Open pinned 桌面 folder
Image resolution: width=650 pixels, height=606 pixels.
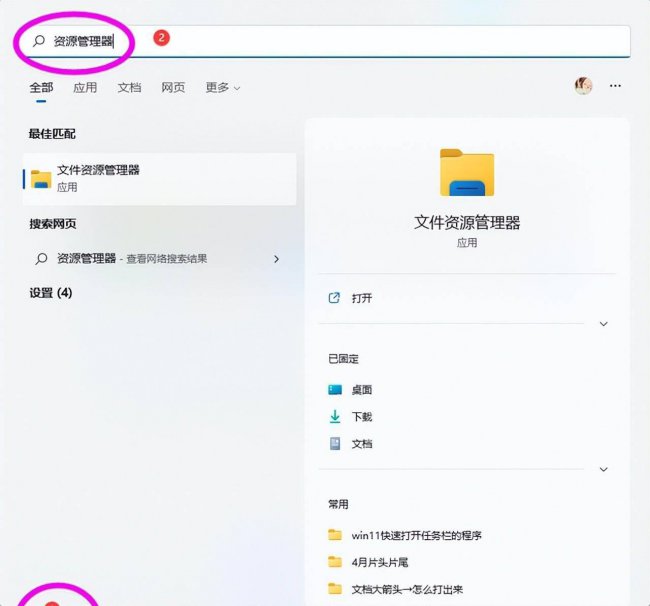(362, 390)
